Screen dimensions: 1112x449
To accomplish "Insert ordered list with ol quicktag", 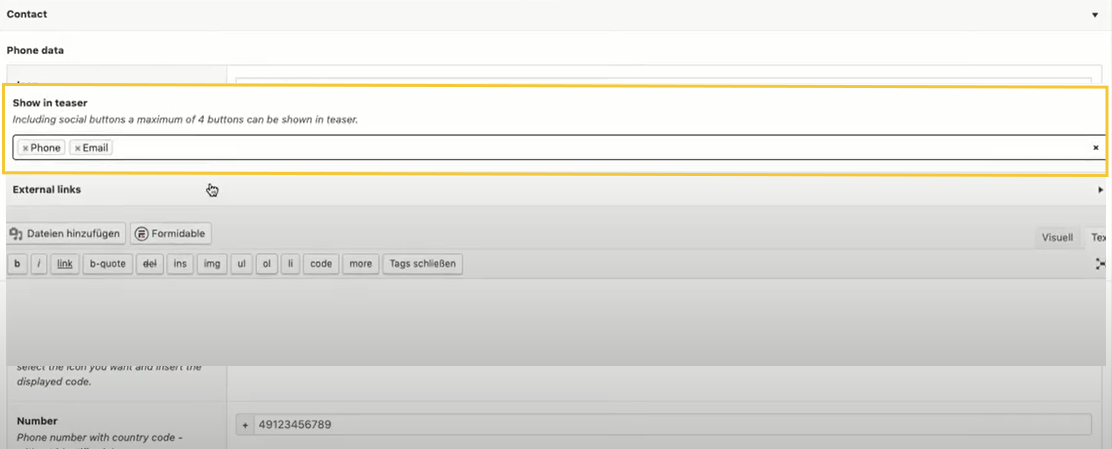I will click(266, 264).
